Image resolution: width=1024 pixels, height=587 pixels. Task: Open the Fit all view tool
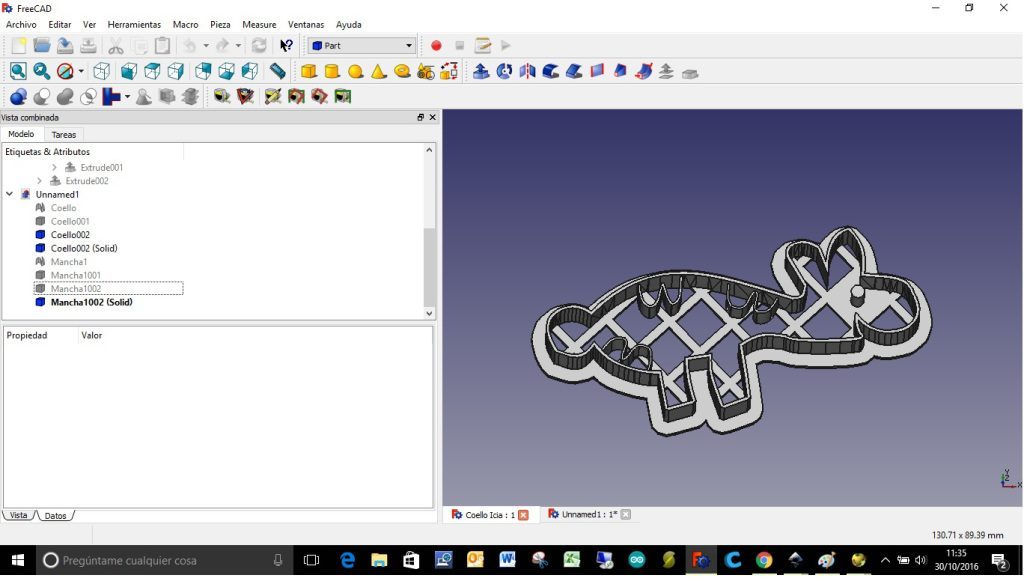point(16,70)
